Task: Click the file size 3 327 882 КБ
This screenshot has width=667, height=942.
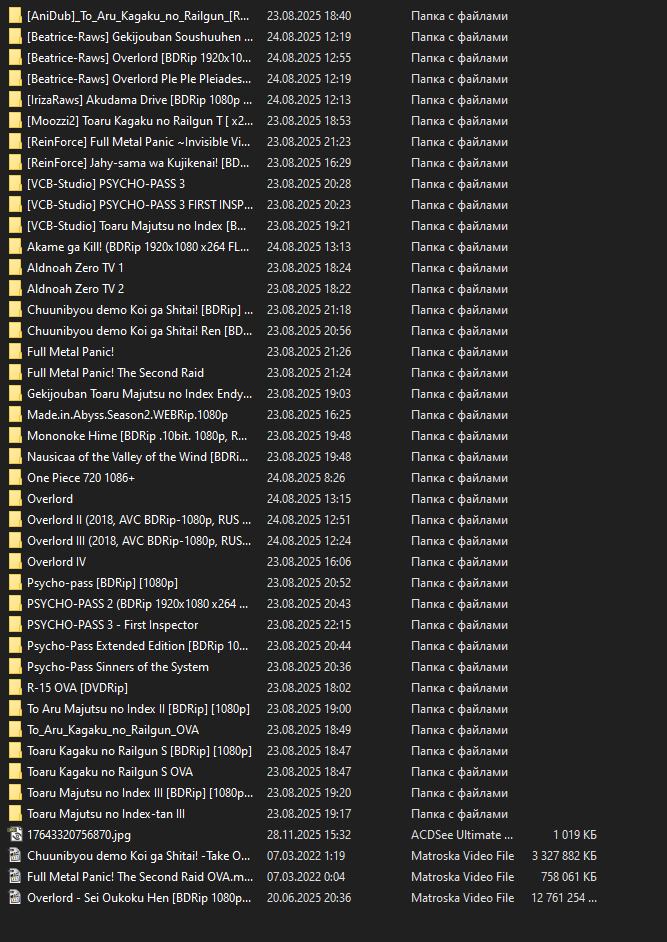Action: tap(564, 855)
